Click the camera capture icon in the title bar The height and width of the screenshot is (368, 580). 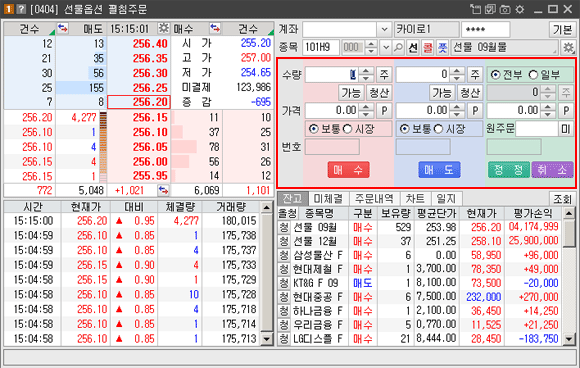(x=505, y=9)
